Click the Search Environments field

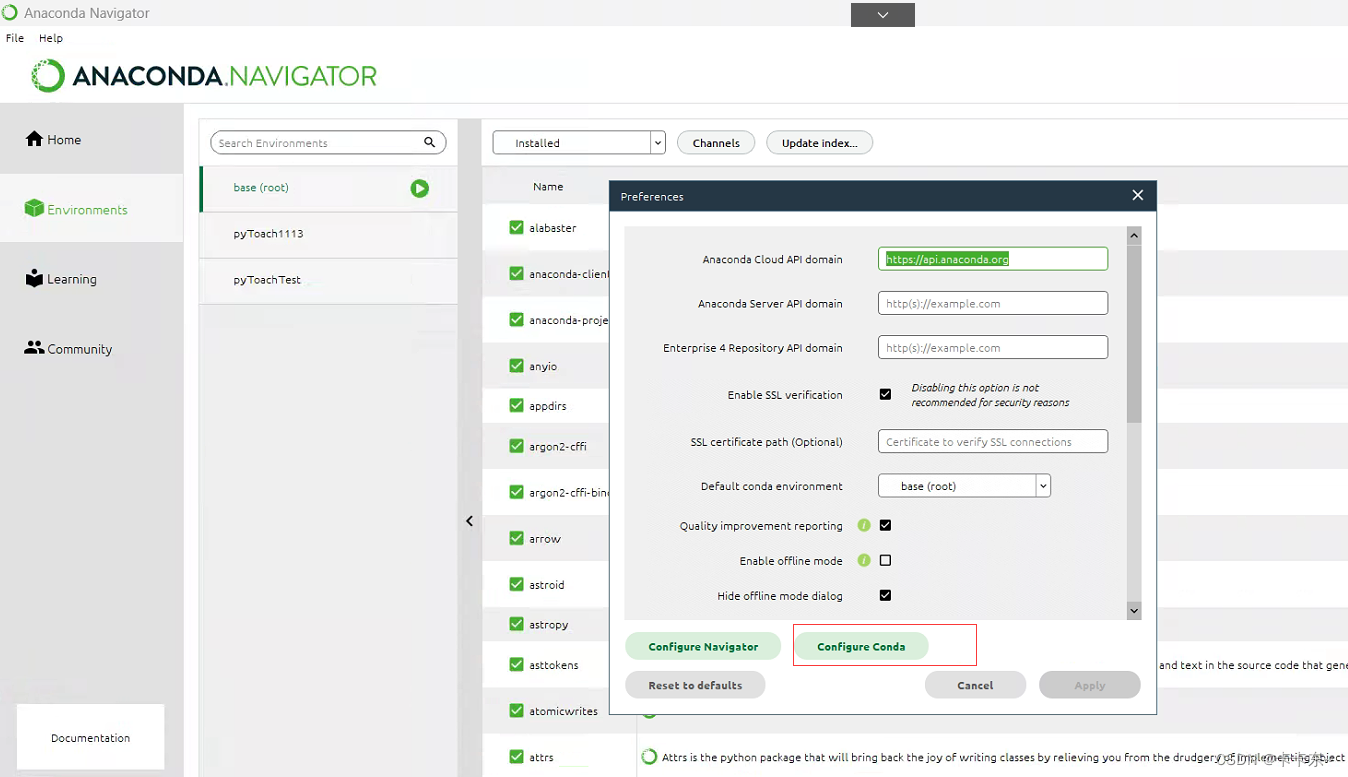328,142
